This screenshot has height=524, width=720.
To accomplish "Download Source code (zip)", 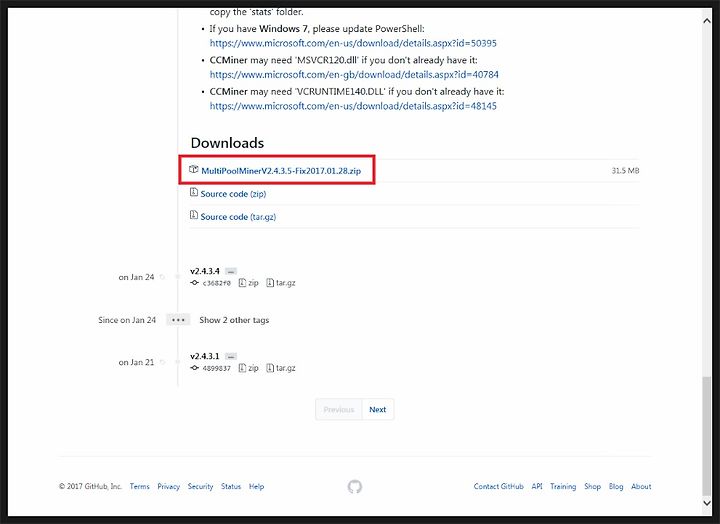I will 233,194.
